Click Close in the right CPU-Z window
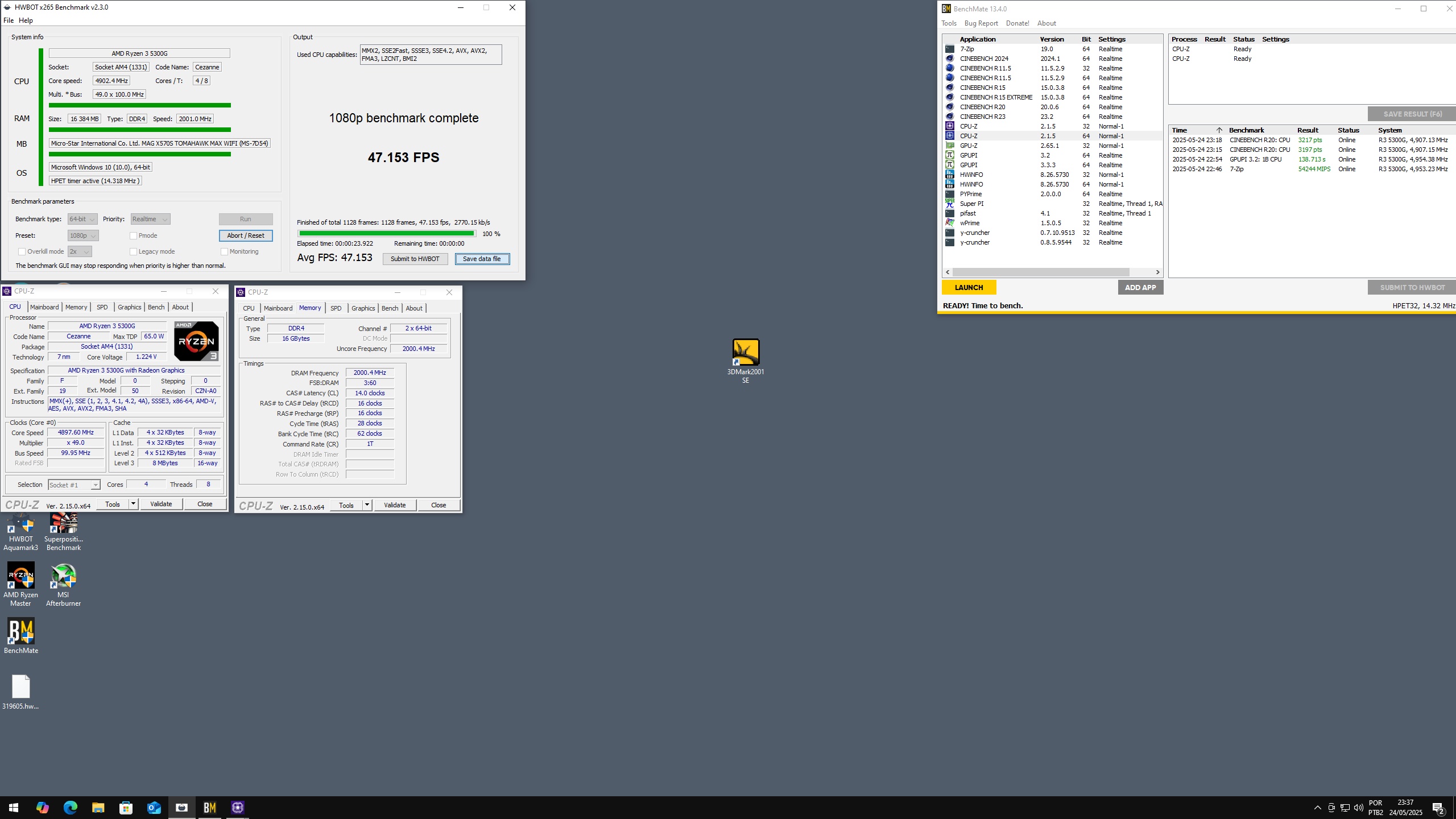The image size is (1456, 819). pos(439,505)
